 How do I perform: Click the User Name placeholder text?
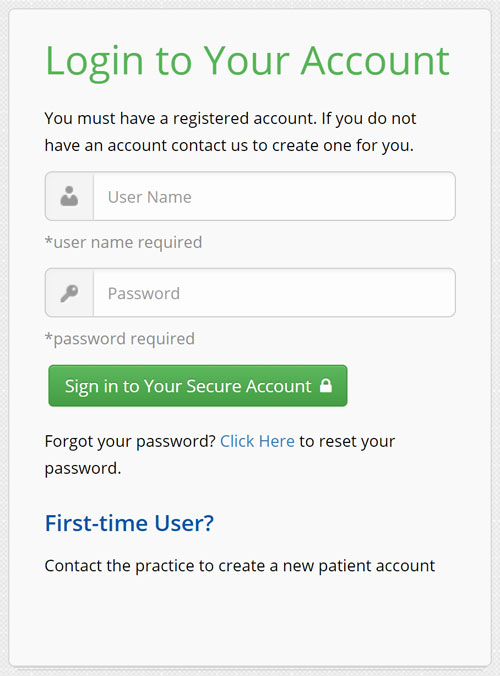(x=150, y=197)
